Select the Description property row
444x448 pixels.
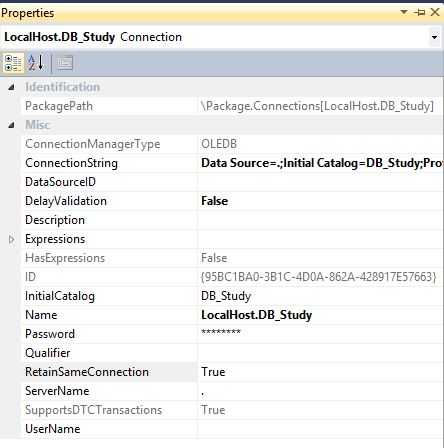pos(232,220)
